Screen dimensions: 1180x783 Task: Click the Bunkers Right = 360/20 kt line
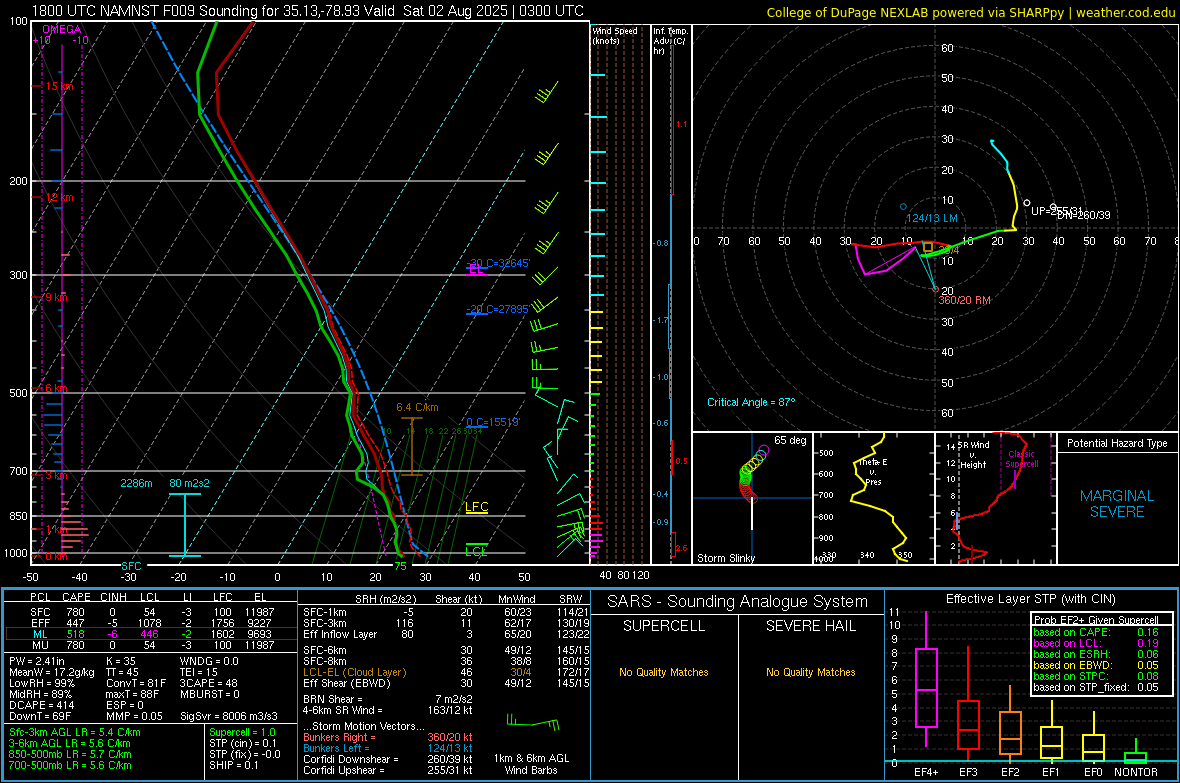(x=388, y=737)
